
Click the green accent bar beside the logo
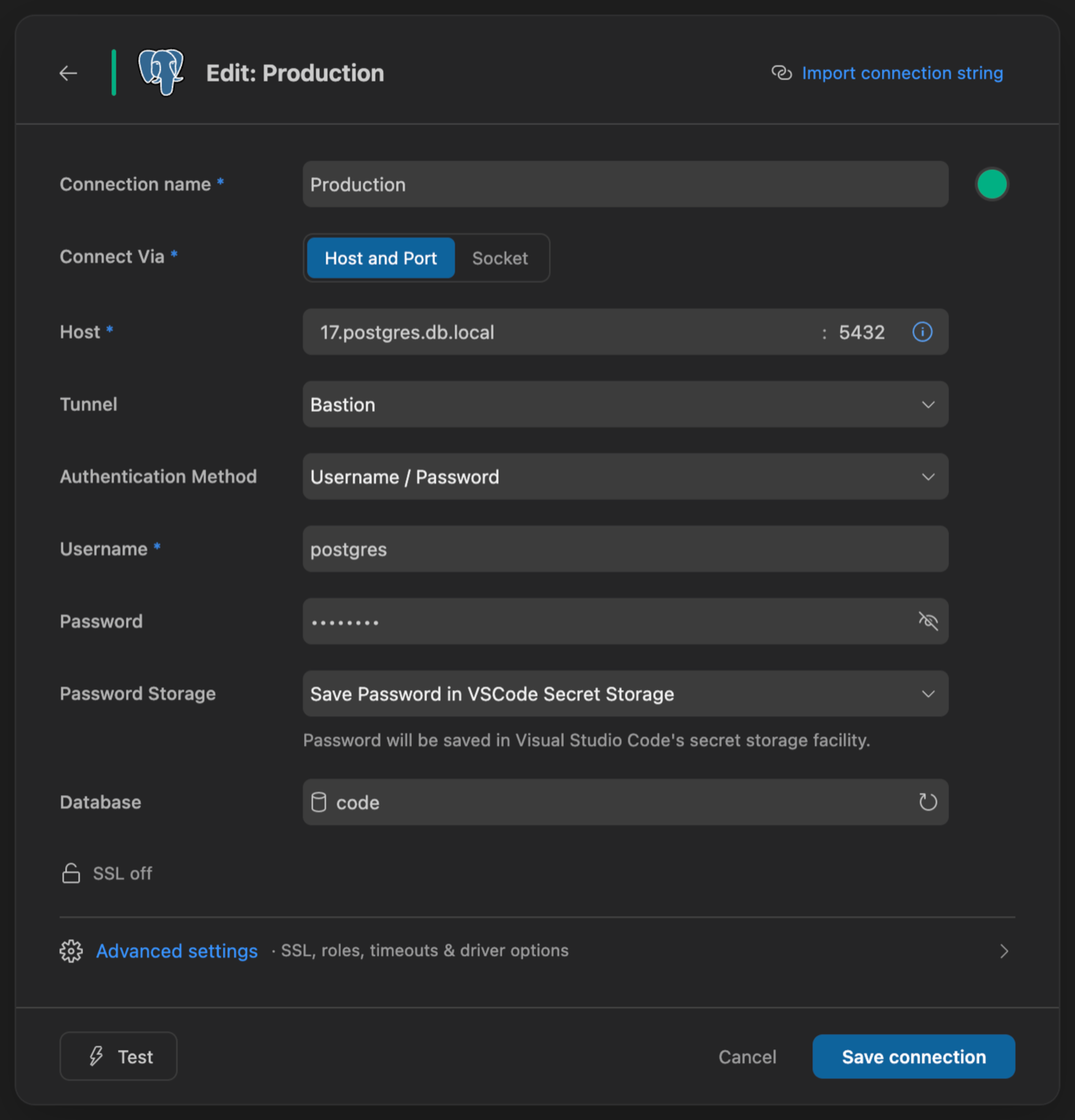(x=114, y=73)
